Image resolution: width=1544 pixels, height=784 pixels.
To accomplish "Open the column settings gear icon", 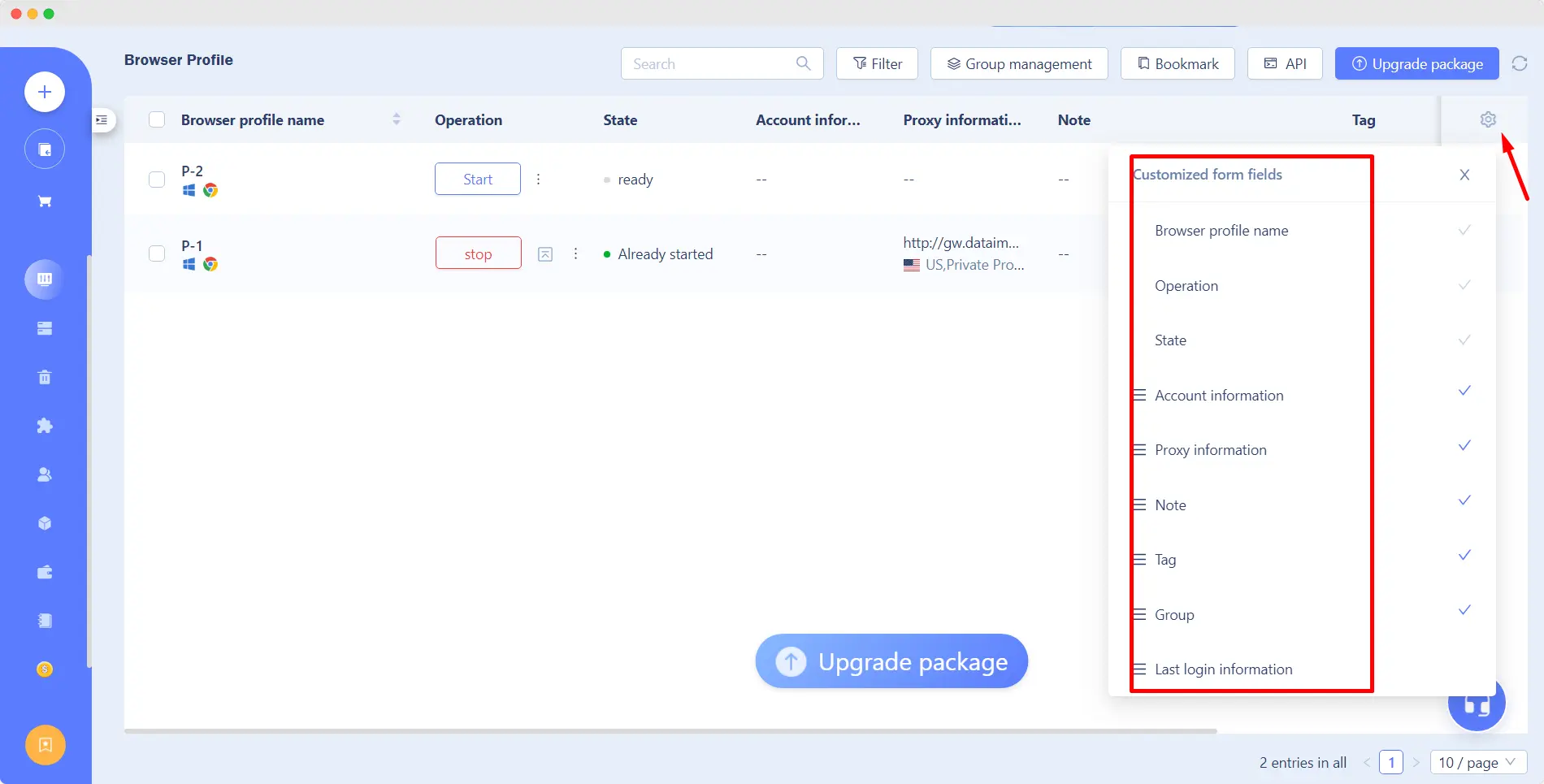I will click(1488, 119).
